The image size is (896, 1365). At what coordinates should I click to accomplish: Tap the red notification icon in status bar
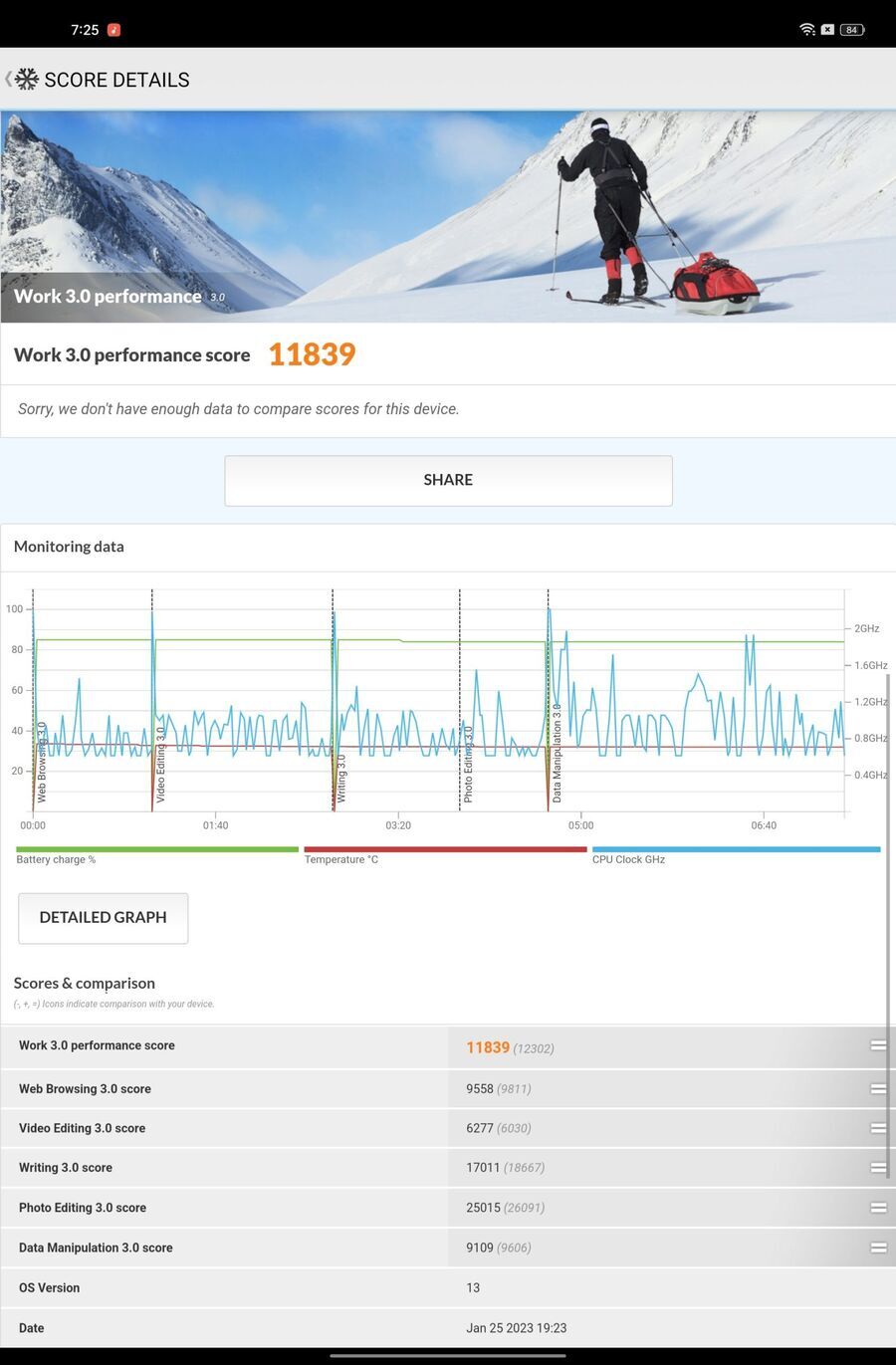tap(113, 30)
